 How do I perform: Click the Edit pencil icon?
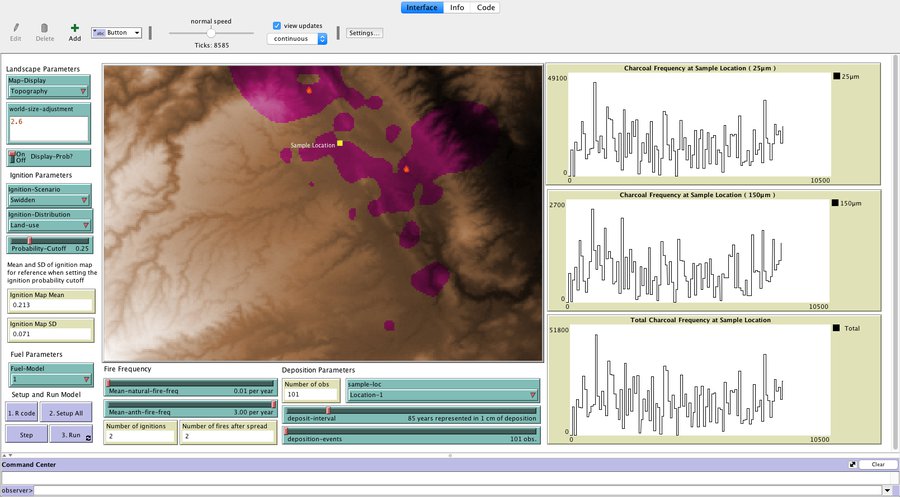click(x=15, y=28)
